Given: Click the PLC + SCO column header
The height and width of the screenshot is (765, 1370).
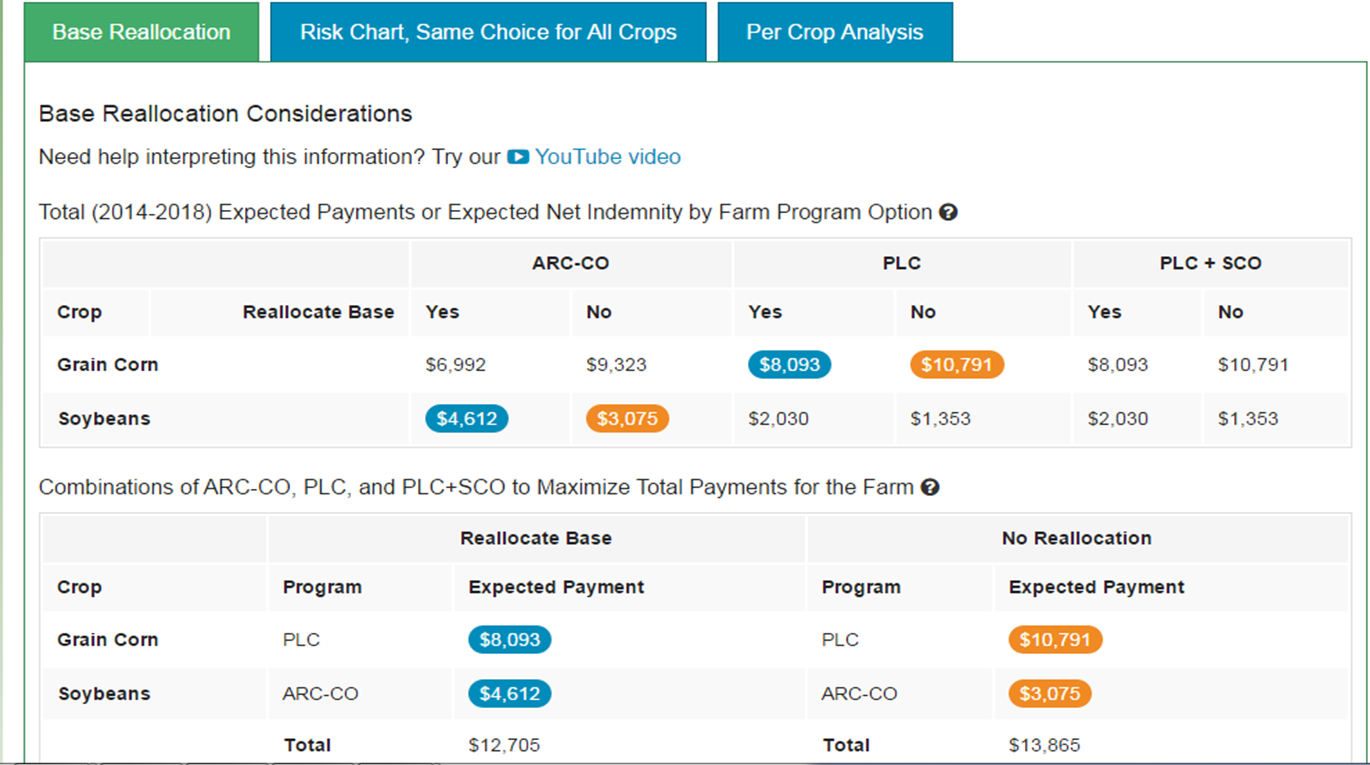Looking at the screenshot, I should point(1210,264).
